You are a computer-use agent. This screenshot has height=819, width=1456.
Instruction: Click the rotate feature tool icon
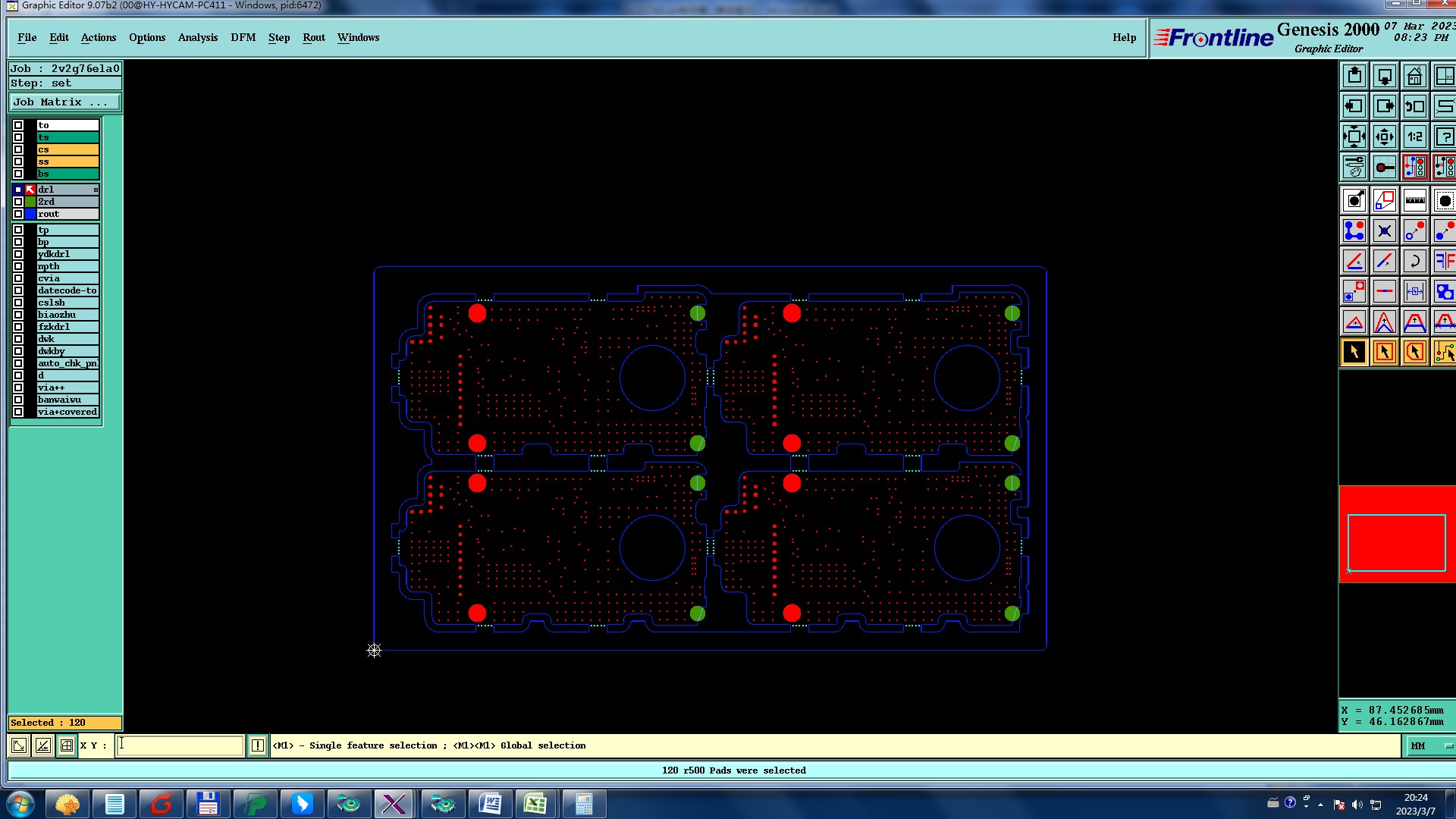(x=1414, y=262)
